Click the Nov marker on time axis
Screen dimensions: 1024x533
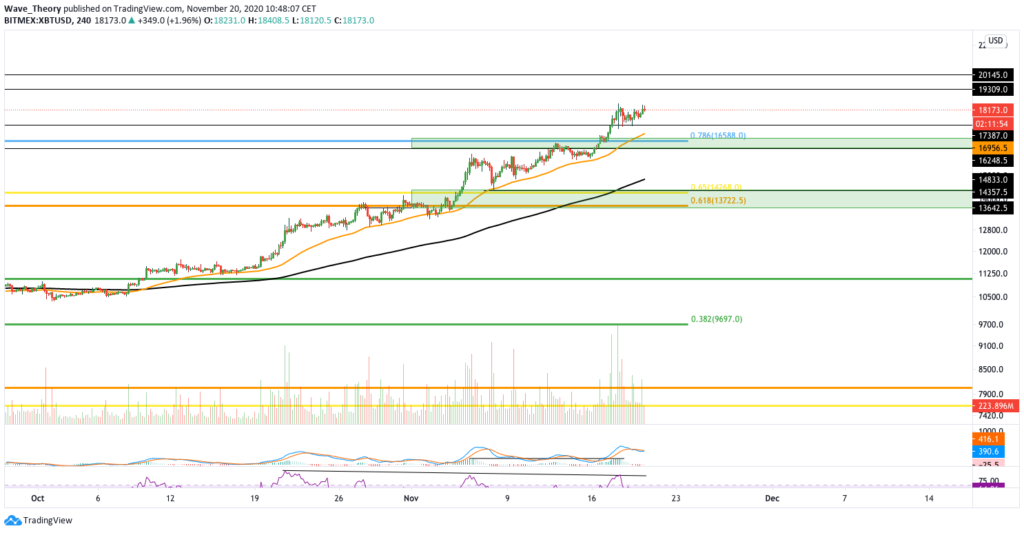point(411,498)
